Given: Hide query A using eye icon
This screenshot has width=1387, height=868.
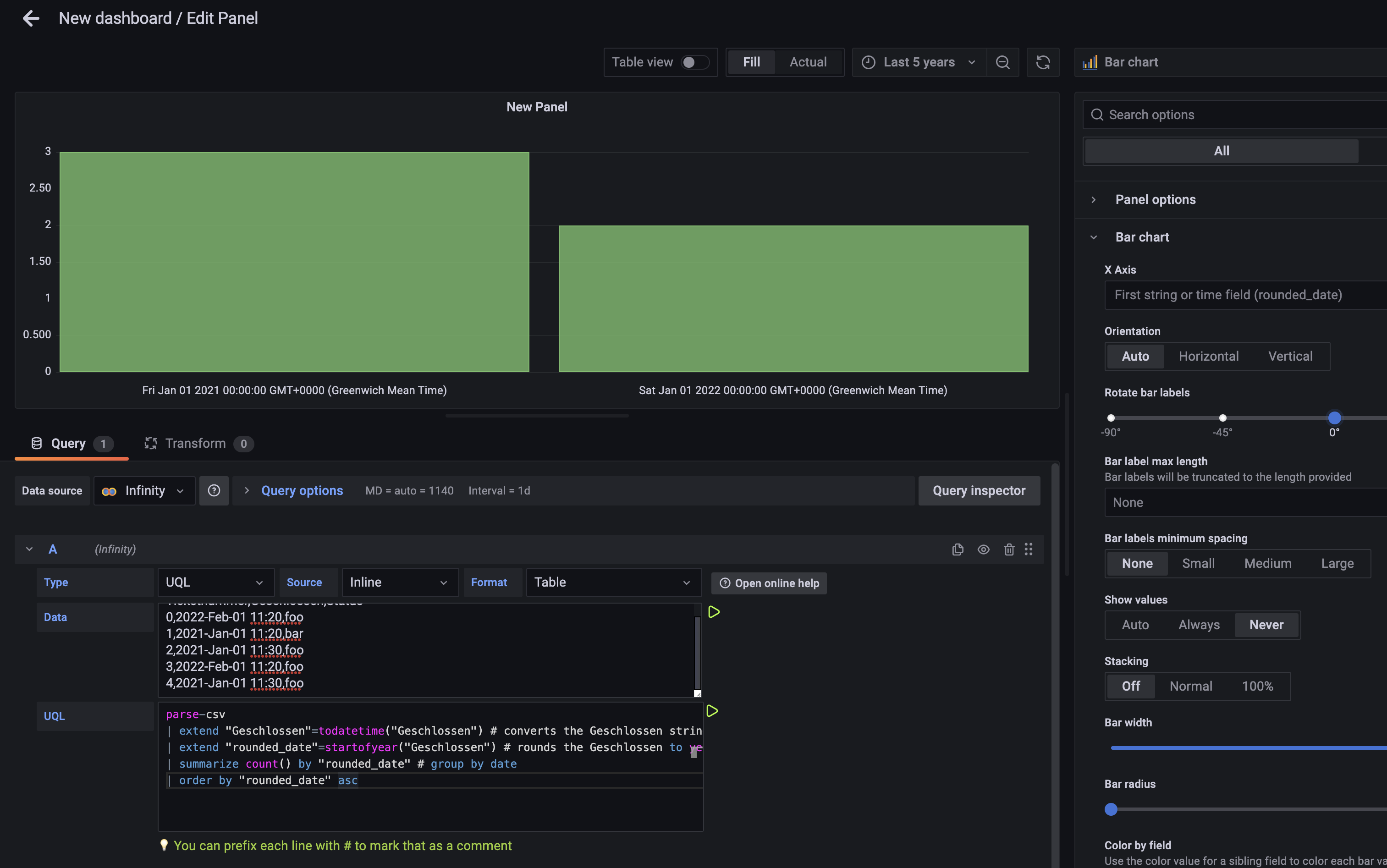Looking at the screenshot, I should pos(983,549).
